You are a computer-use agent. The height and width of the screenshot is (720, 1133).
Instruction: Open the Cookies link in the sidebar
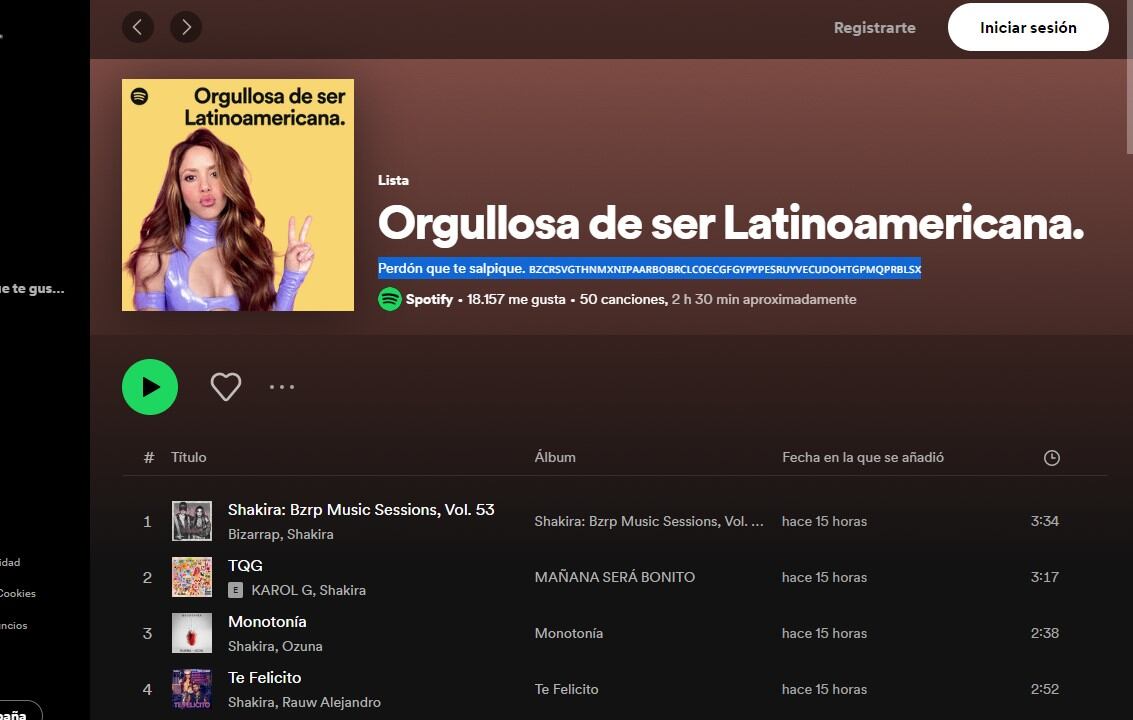[17, 593]
